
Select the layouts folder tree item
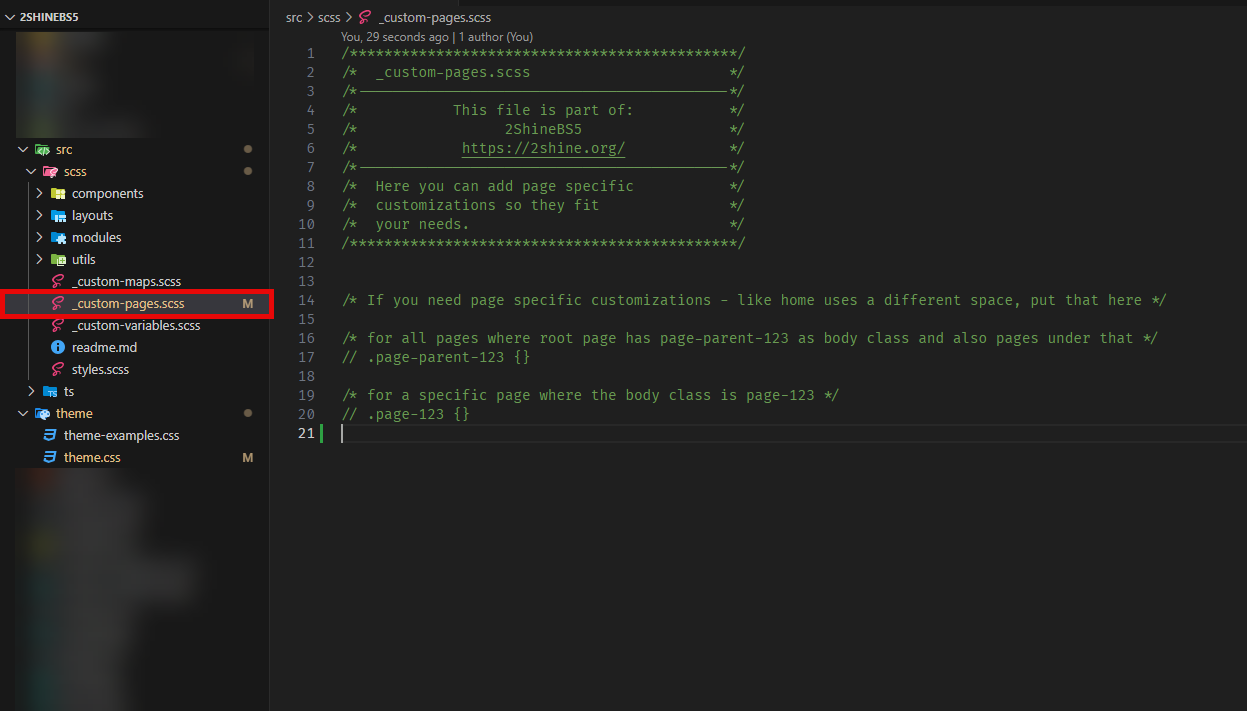pyautogui.click(x=93, y=215)
